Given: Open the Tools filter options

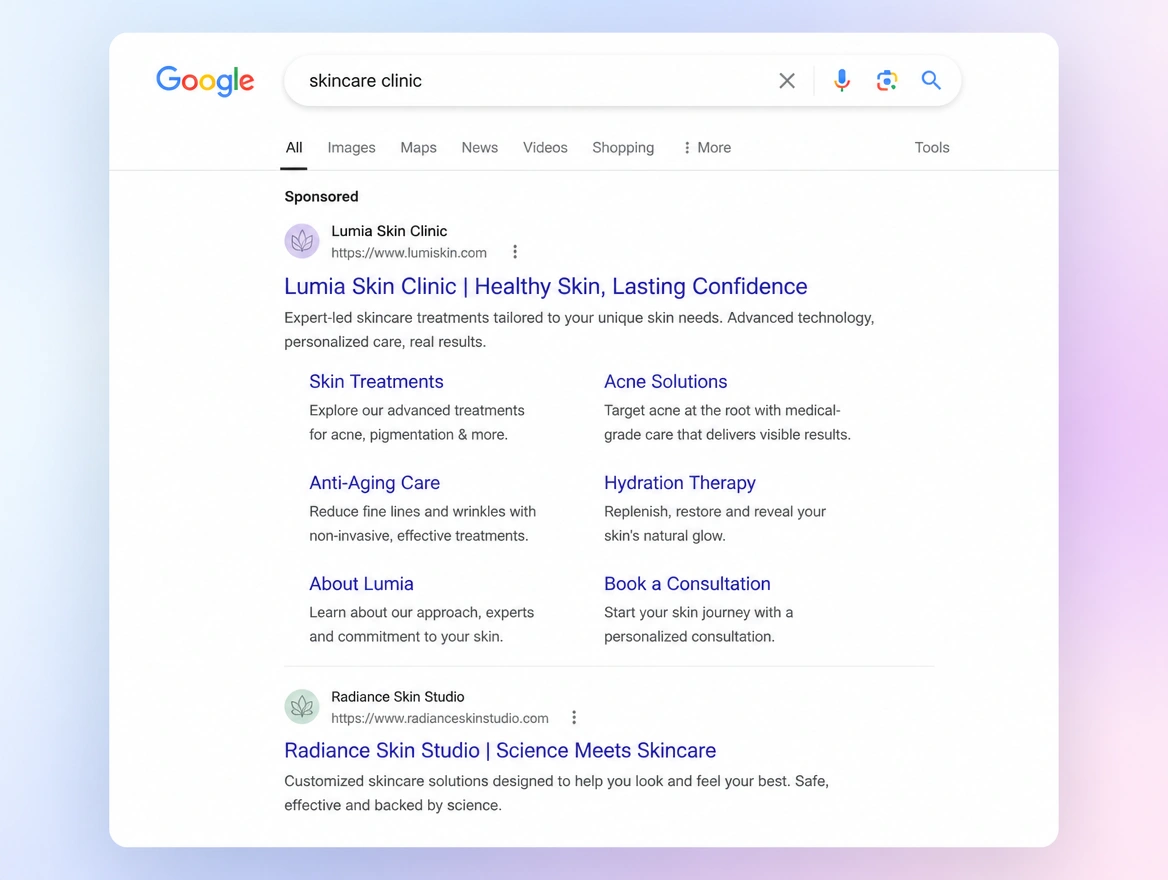Looking at the screenshot, I should 932,148.
